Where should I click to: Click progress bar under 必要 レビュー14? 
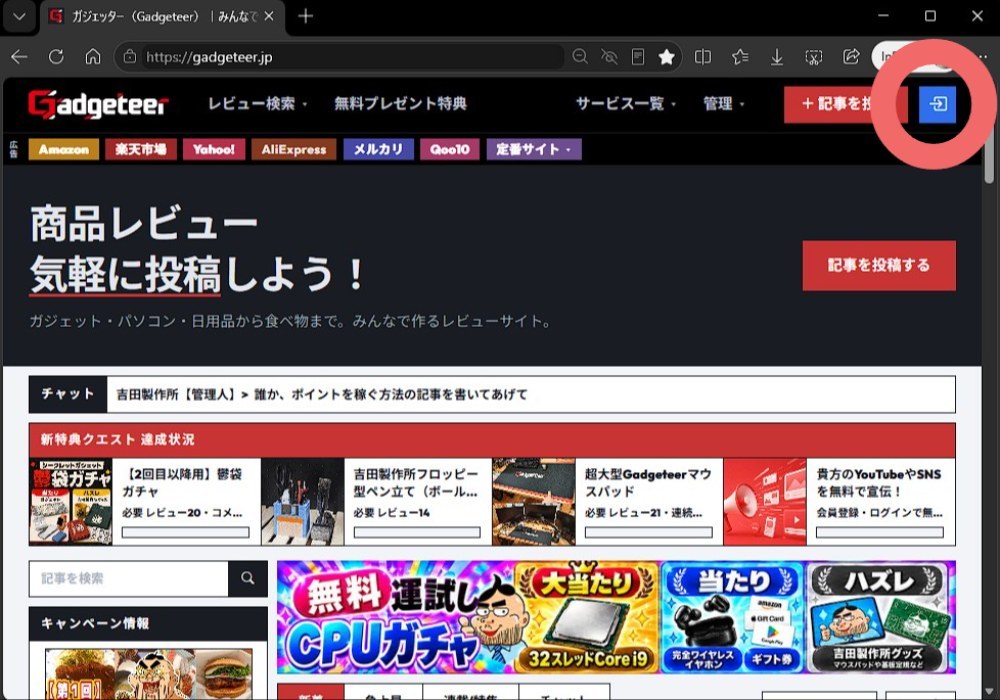pyautogui.click(x=417, y=532)
